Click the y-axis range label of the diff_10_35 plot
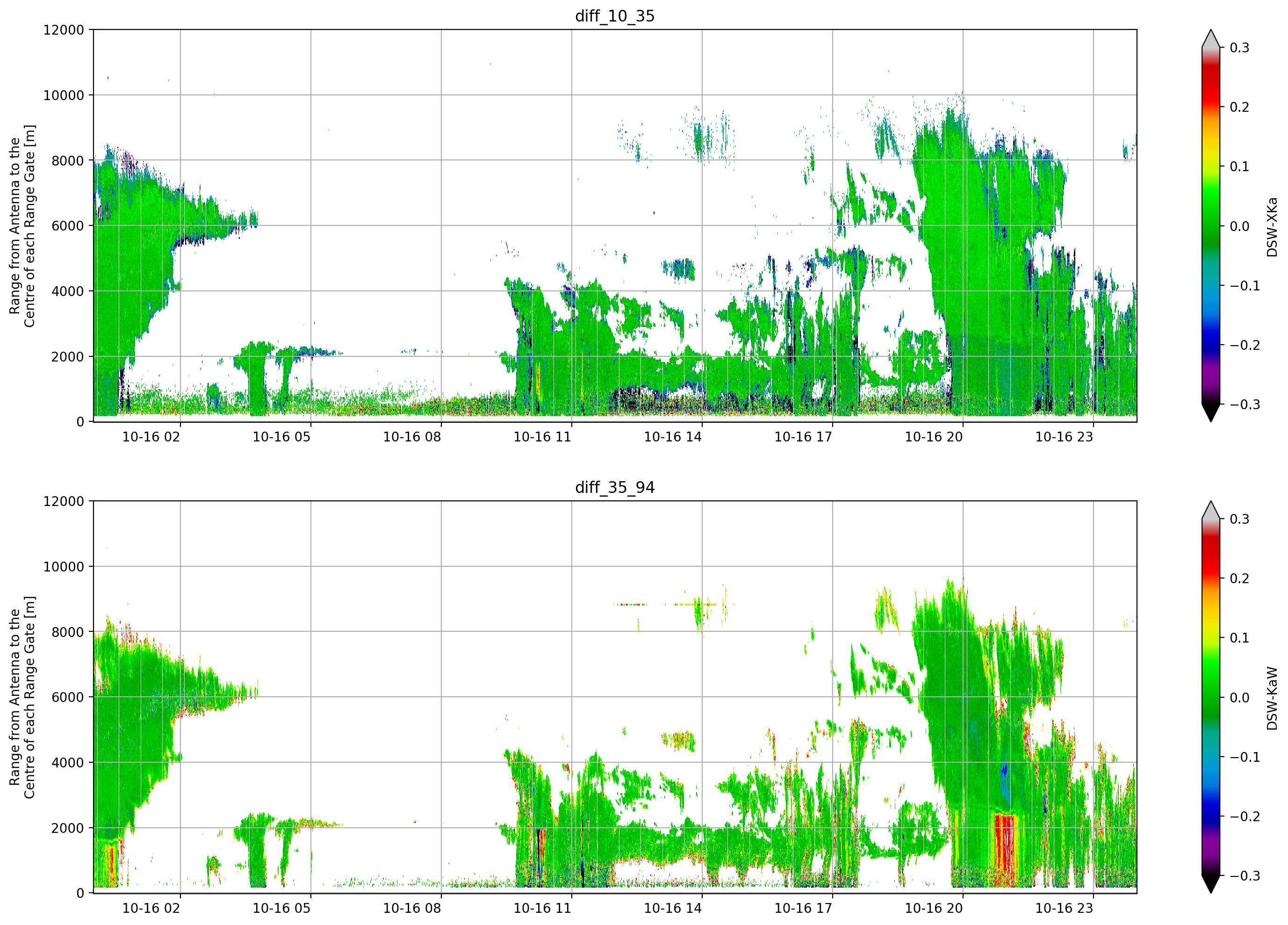The width and height of the screenshot is (1288, 925). point(22,226)
